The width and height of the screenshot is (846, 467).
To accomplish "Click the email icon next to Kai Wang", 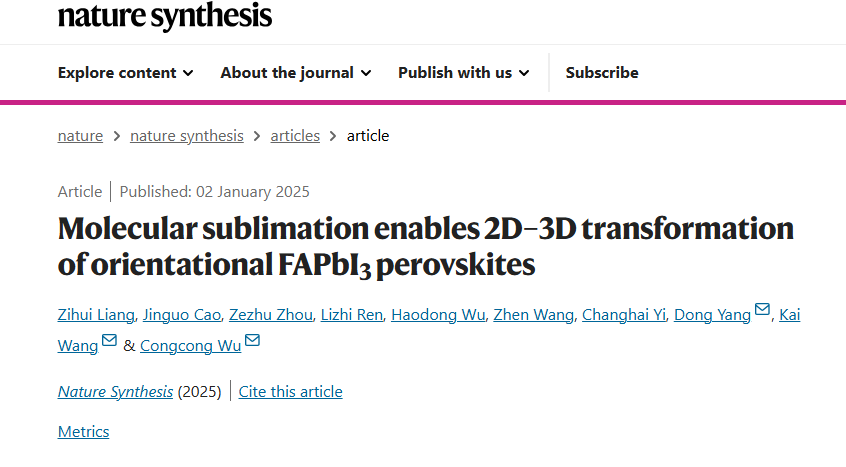I will coord(110,340).
